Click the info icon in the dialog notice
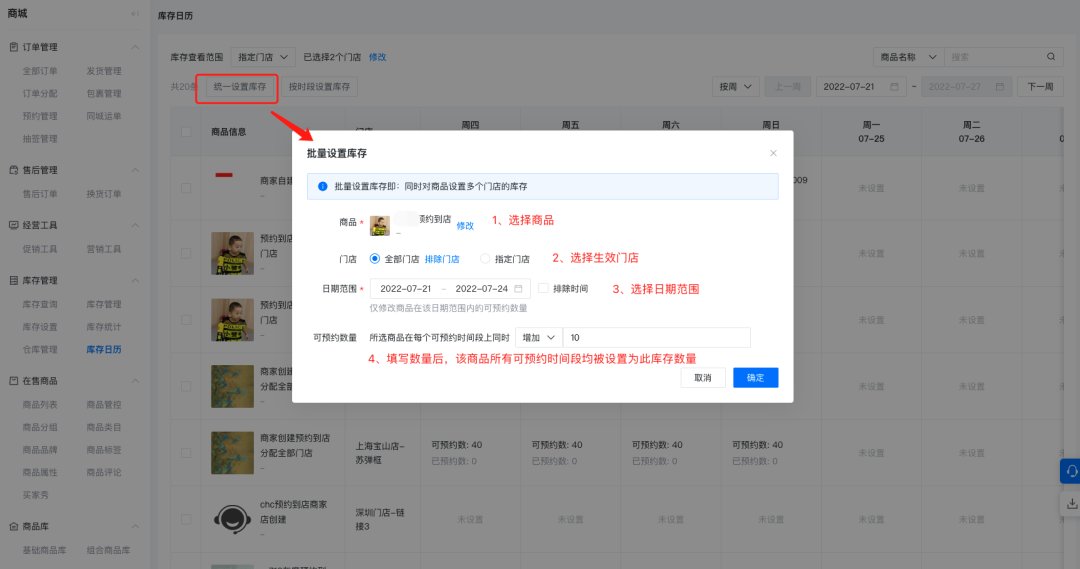Image resolution: width=1080 pixels, height=569 pixels. (322, 187)
